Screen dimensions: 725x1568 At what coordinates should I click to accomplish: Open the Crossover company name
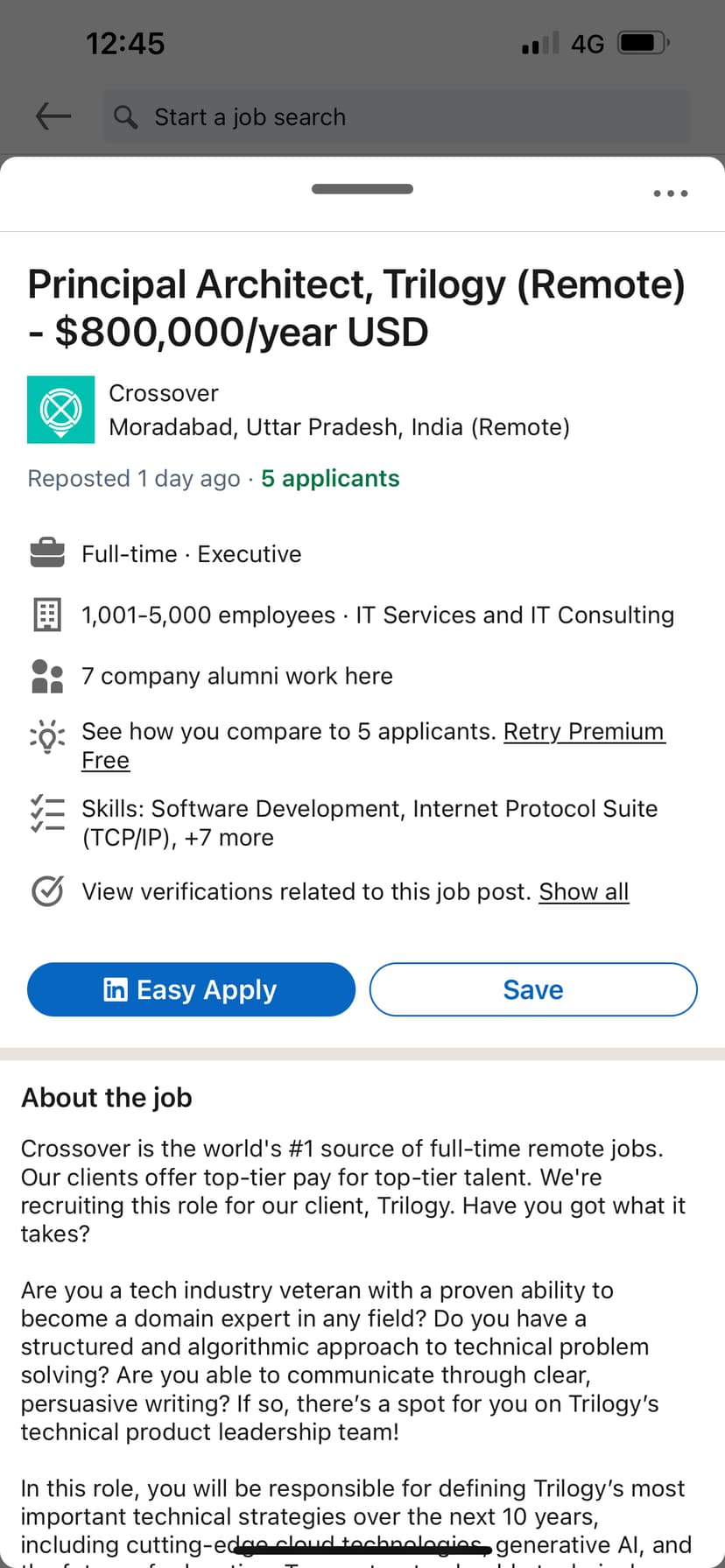coord(164,393)
